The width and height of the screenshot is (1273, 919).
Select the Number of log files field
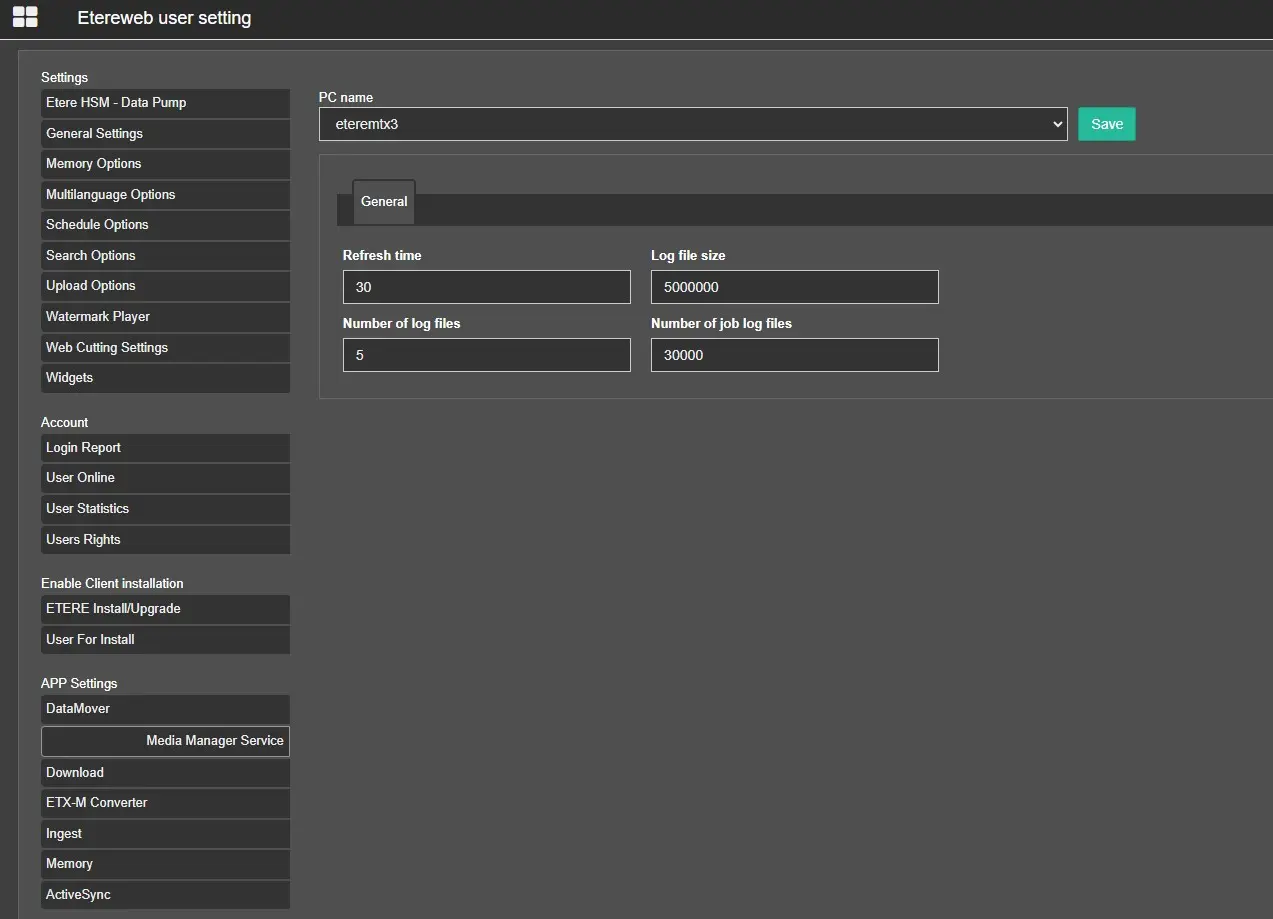point(486,355)
